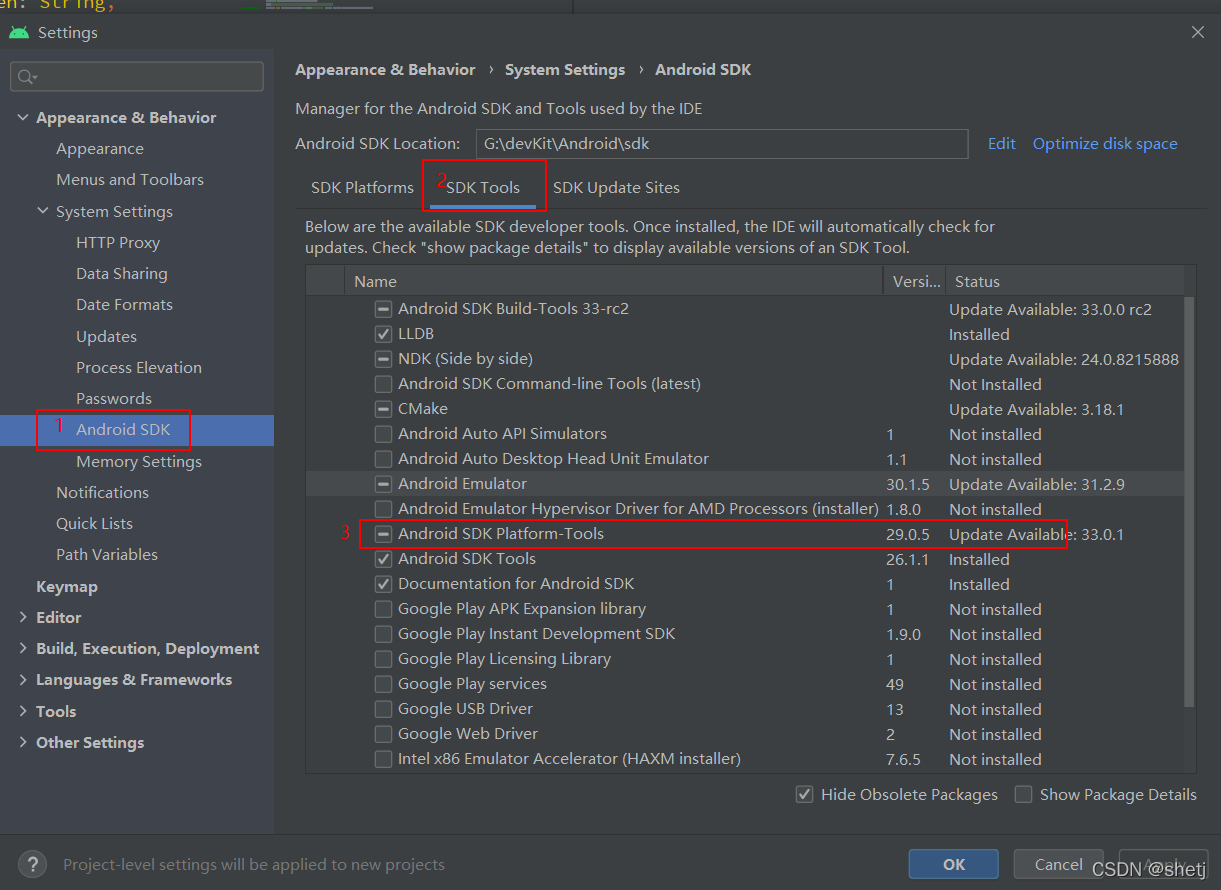The width and height of the screenshot is (1221, 890).
Task: Open Menus and Toolbars settings
Action: tap(130, 180)
